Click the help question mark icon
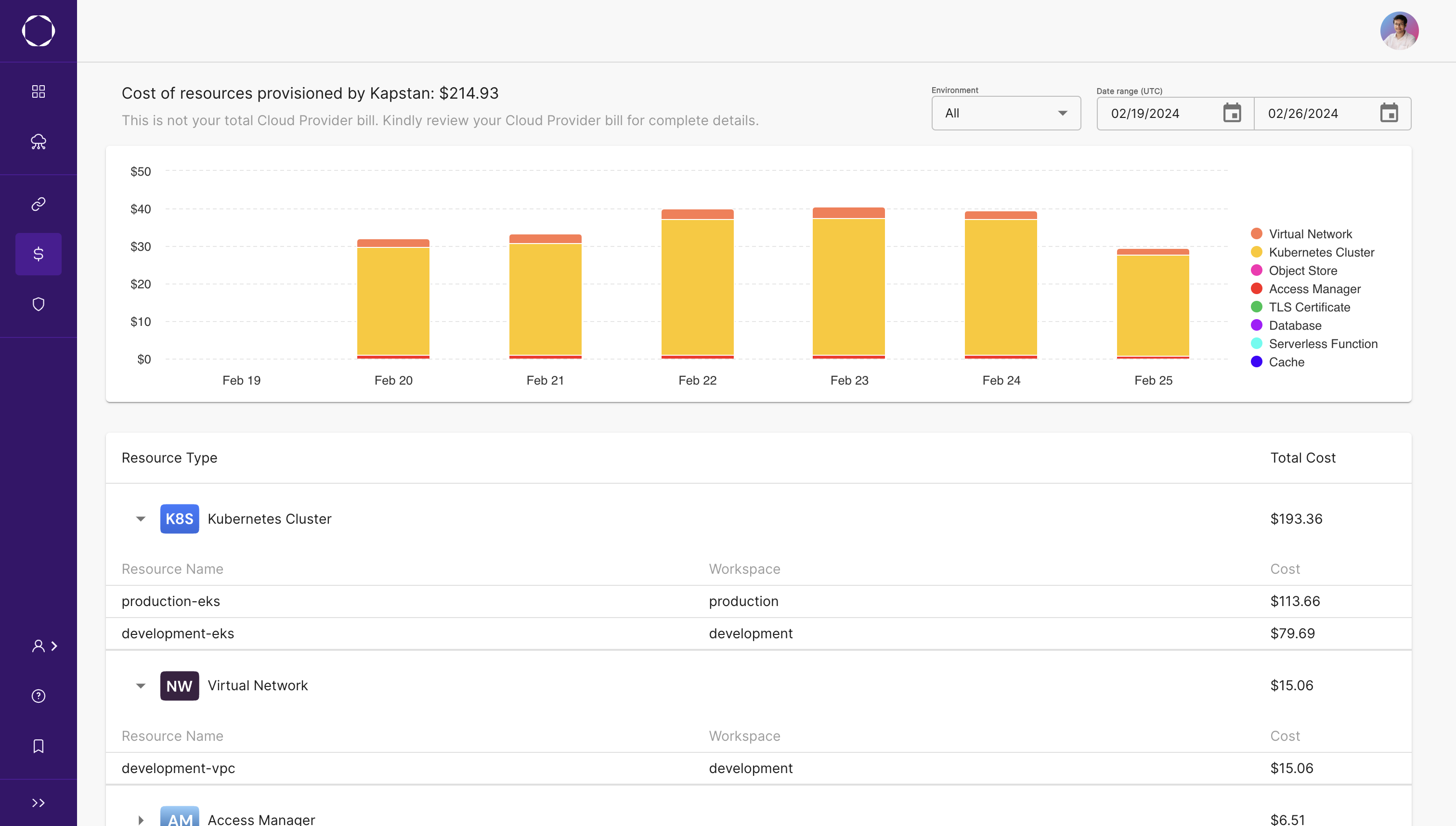Viewport: 1456px width, 826px height. (38, 696)
